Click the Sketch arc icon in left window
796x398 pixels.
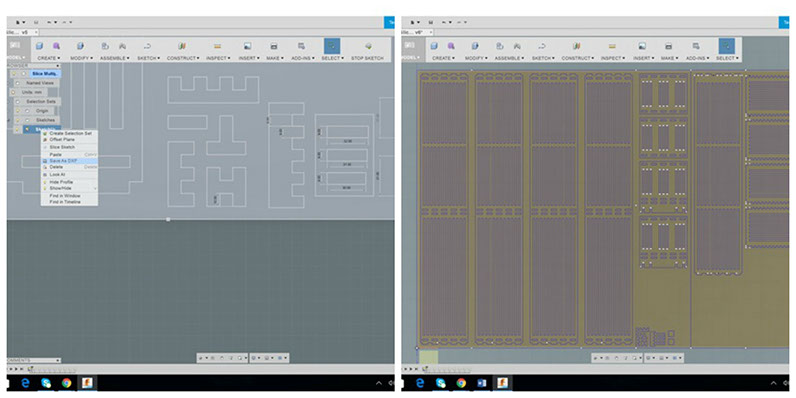pos(147,46)
